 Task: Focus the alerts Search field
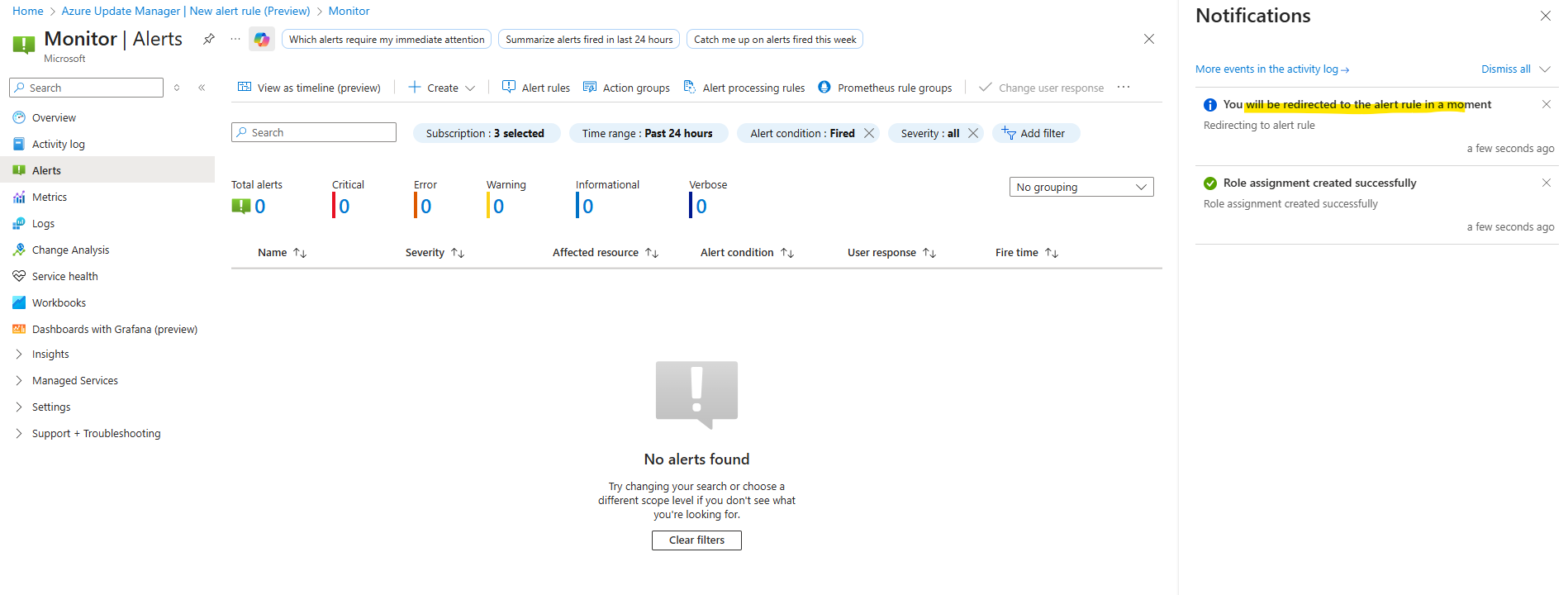(314, 132)
